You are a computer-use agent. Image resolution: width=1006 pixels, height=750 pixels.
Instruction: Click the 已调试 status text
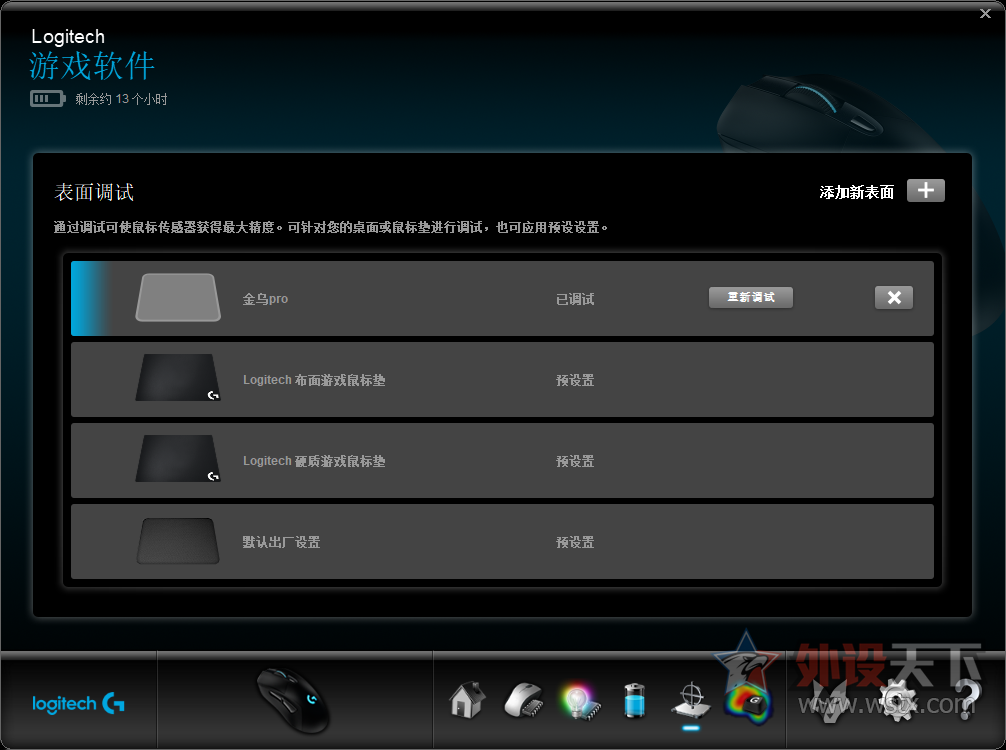[575, 299]
